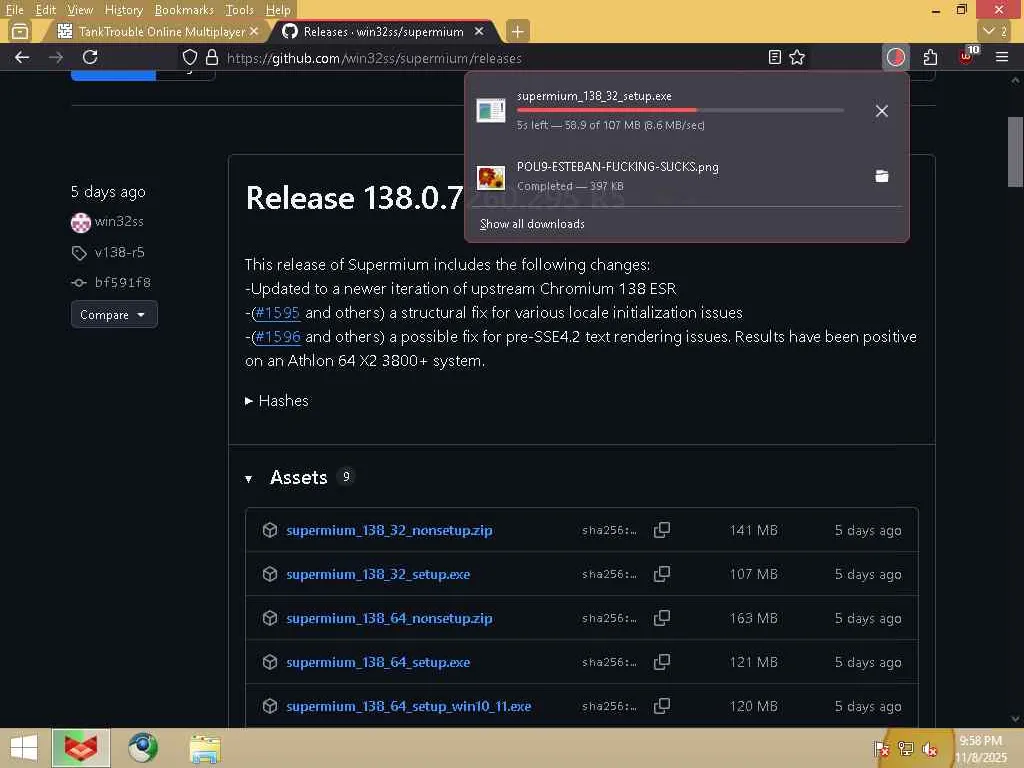Download supermium_138_64_nonsetup.zip

click(389, 618)
